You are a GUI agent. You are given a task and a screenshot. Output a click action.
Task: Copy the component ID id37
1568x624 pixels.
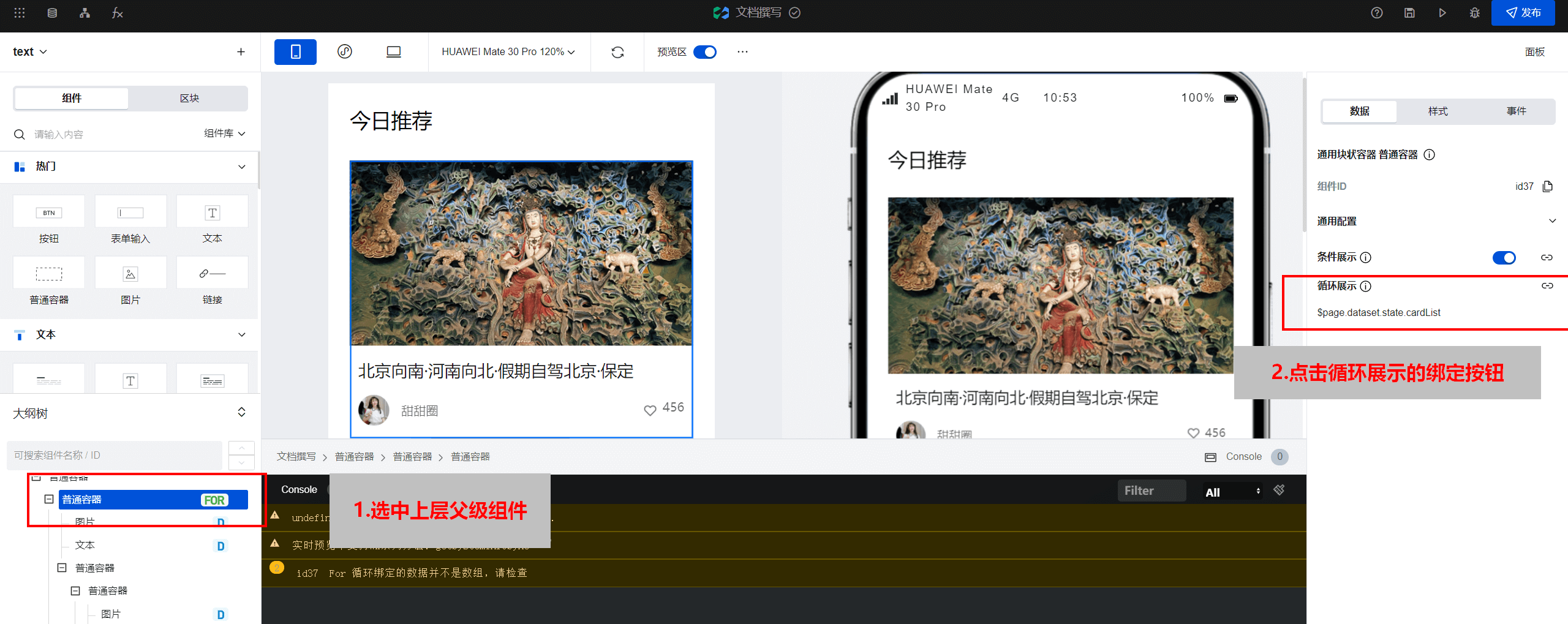coord(1548,186)
